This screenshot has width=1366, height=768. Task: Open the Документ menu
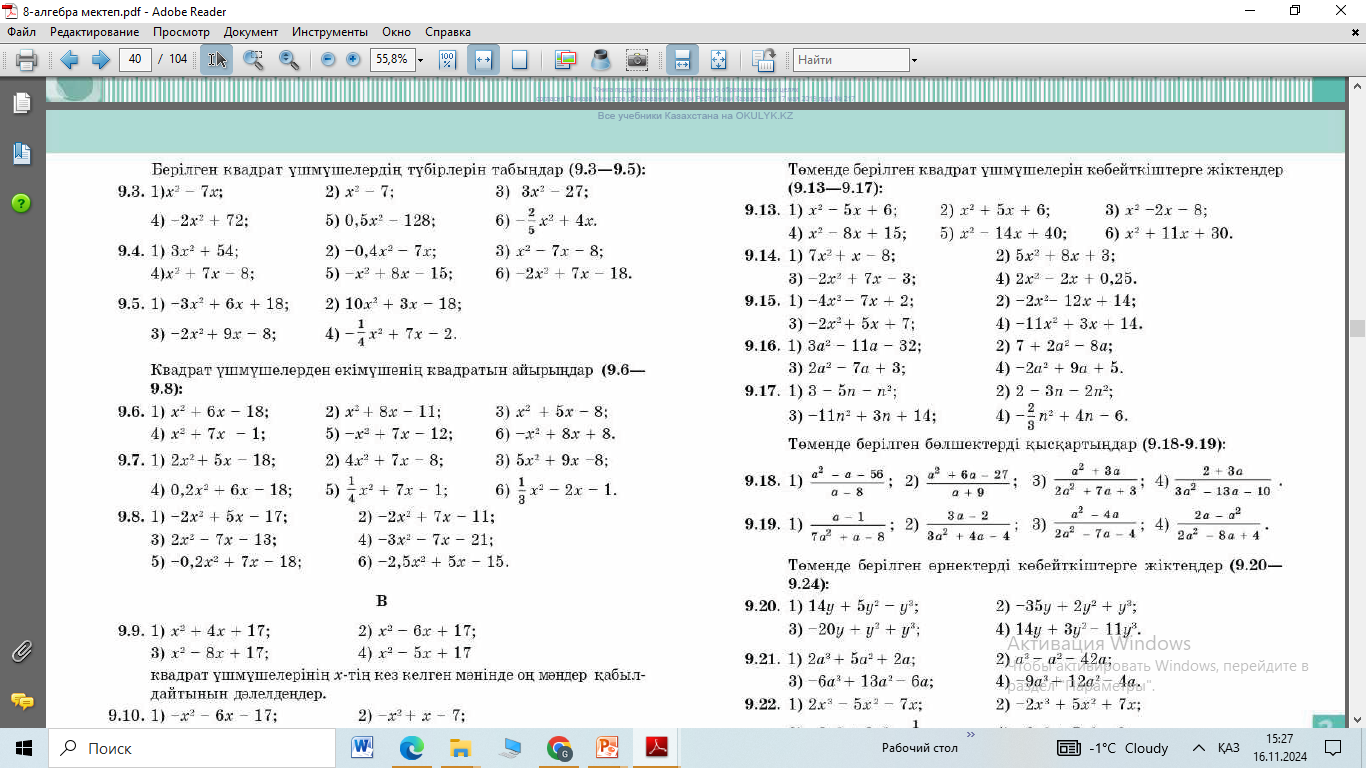(251, 32)
